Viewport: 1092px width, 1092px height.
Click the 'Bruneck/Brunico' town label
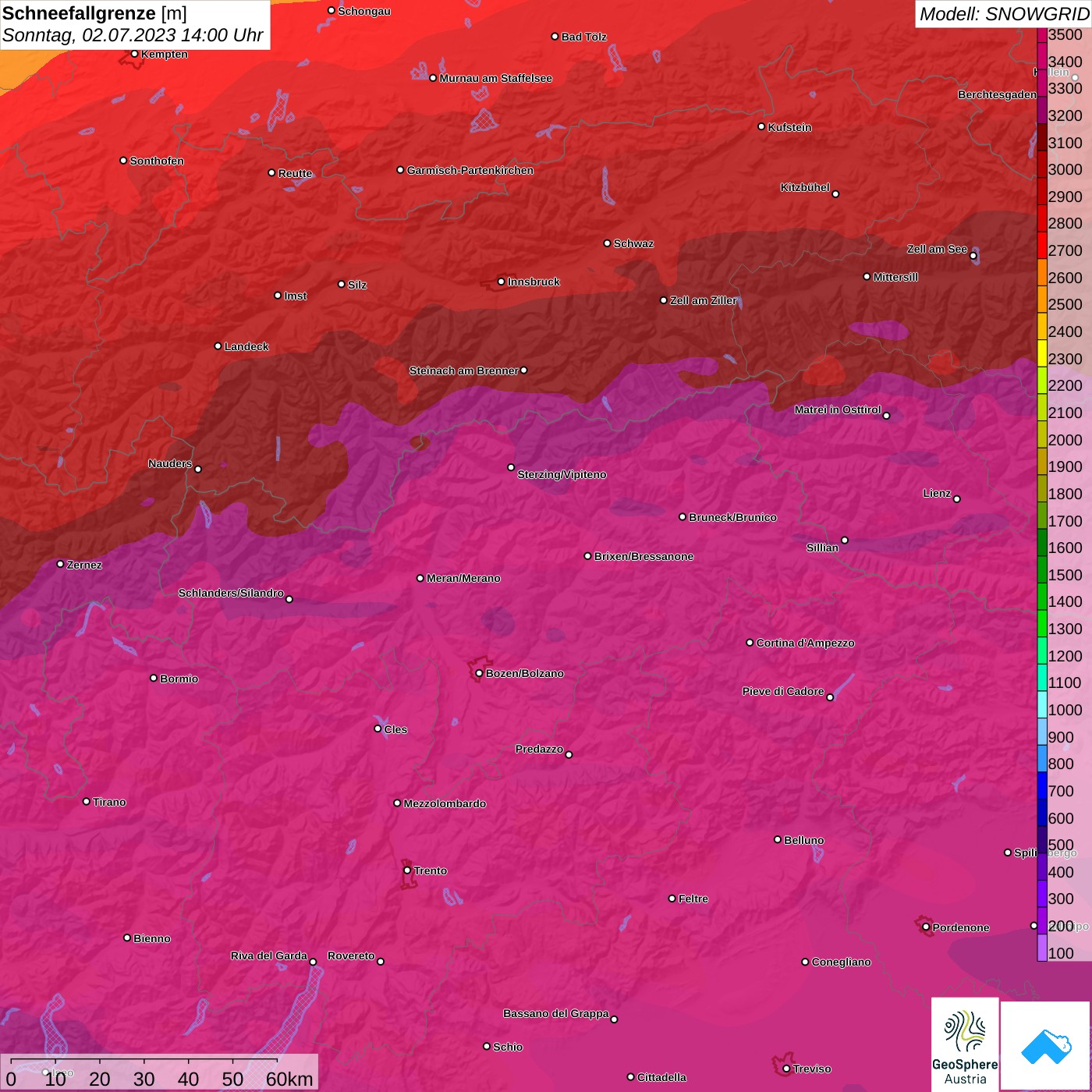point(732,517)
